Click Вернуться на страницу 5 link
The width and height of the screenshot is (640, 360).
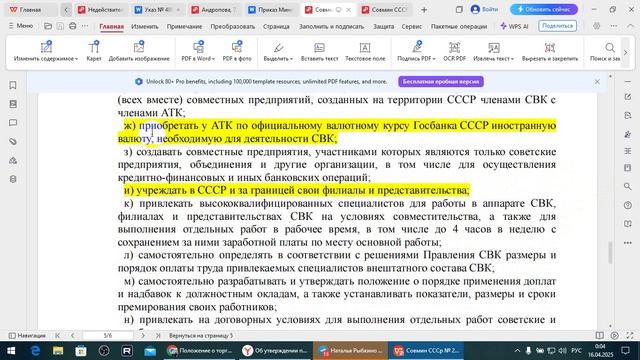[201, 336]
